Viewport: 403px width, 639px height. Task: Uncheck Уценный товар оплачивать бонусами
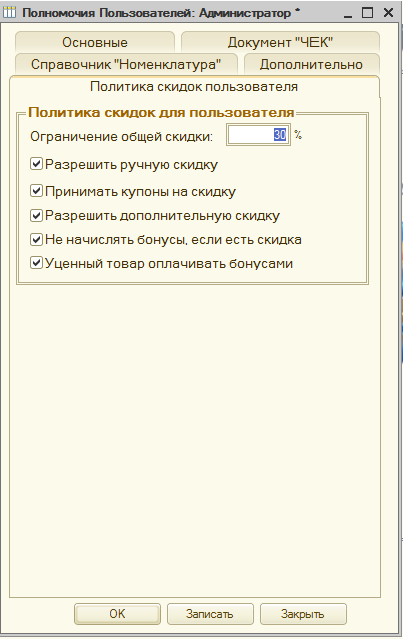click(x=36, y=263)
